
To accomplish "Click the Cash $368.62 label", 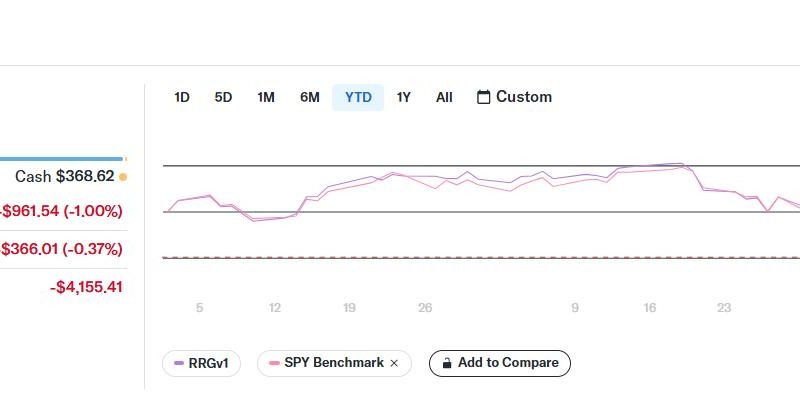I will (64, 177).
